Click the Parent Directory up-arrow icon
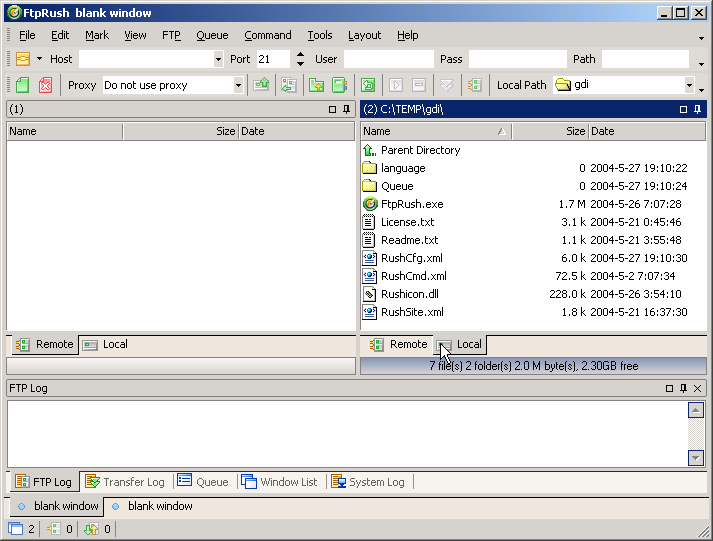This screenshot has width=713, height=541. click(x=370, y=150)
